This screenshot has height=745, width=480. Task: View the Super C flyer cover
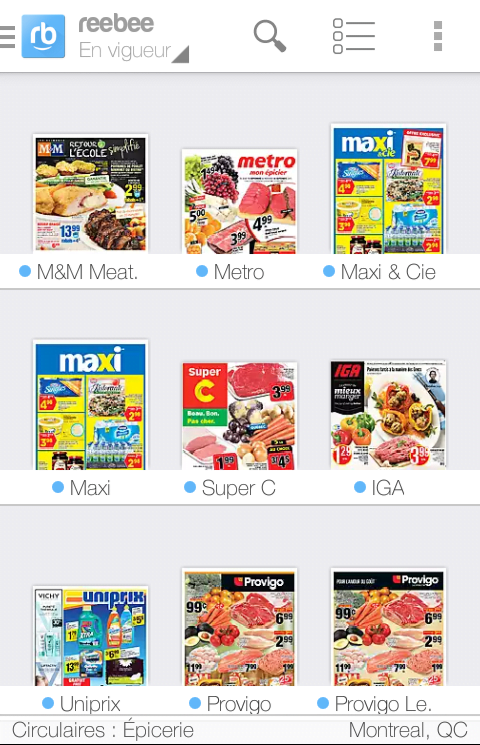click(239, 416)
